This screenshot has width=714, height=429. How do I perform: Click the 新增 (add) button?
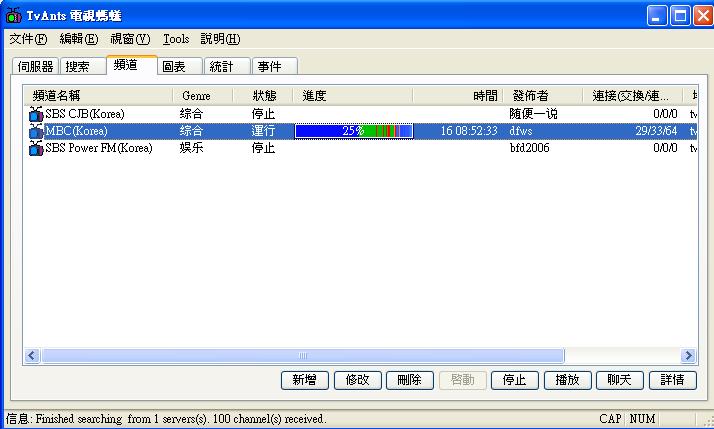(x=305, y=380)
